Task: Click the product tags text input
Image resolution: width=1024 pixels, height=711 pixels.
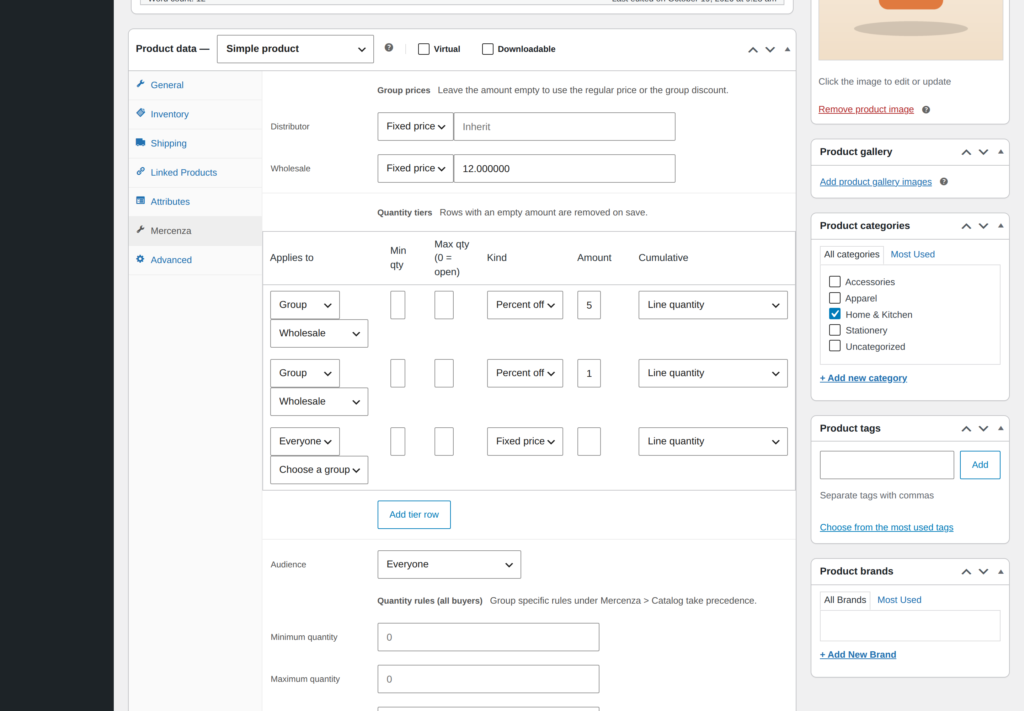Action: pos(887,465)
